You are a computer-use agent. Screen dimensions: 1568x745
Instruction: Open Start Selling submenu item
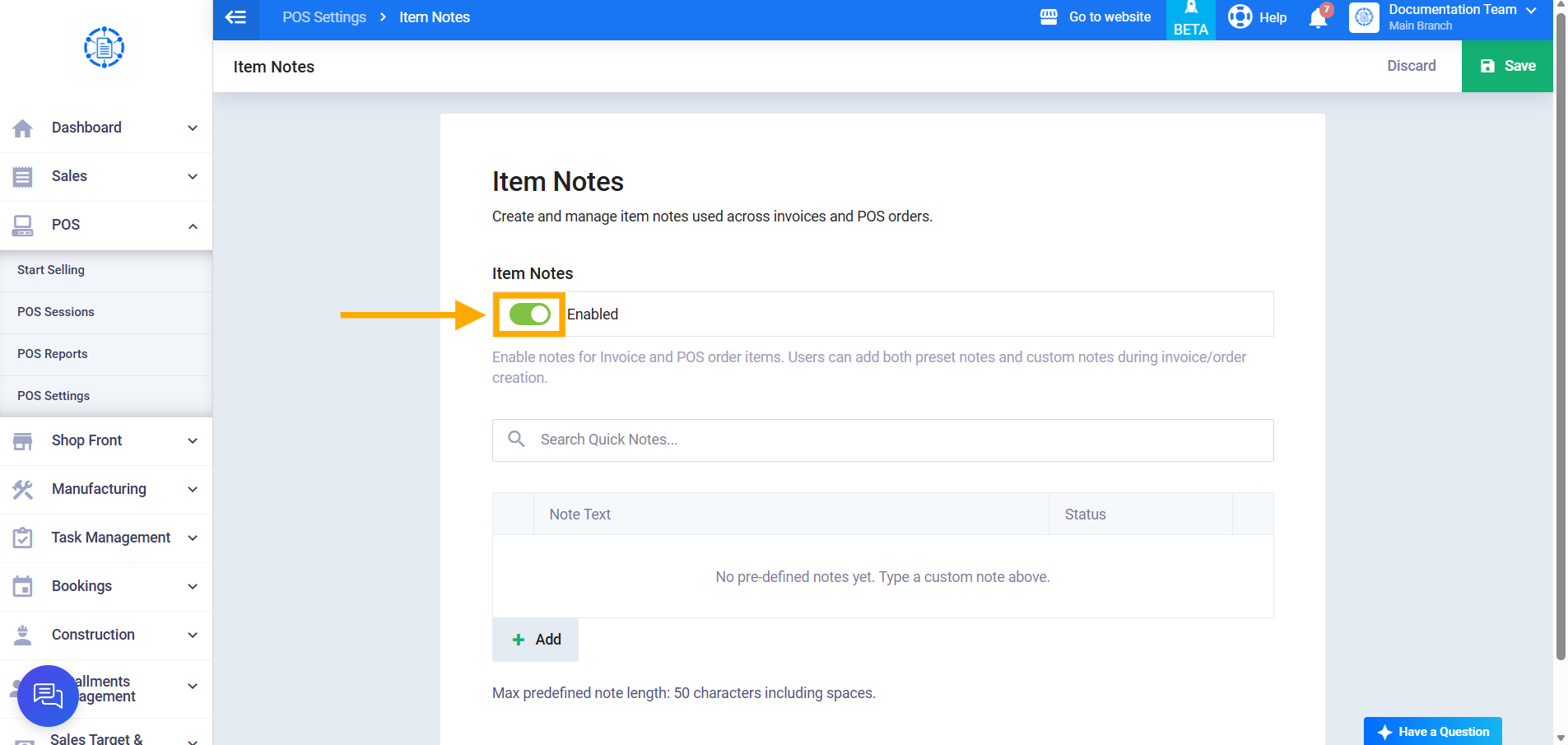coord(106,270)
